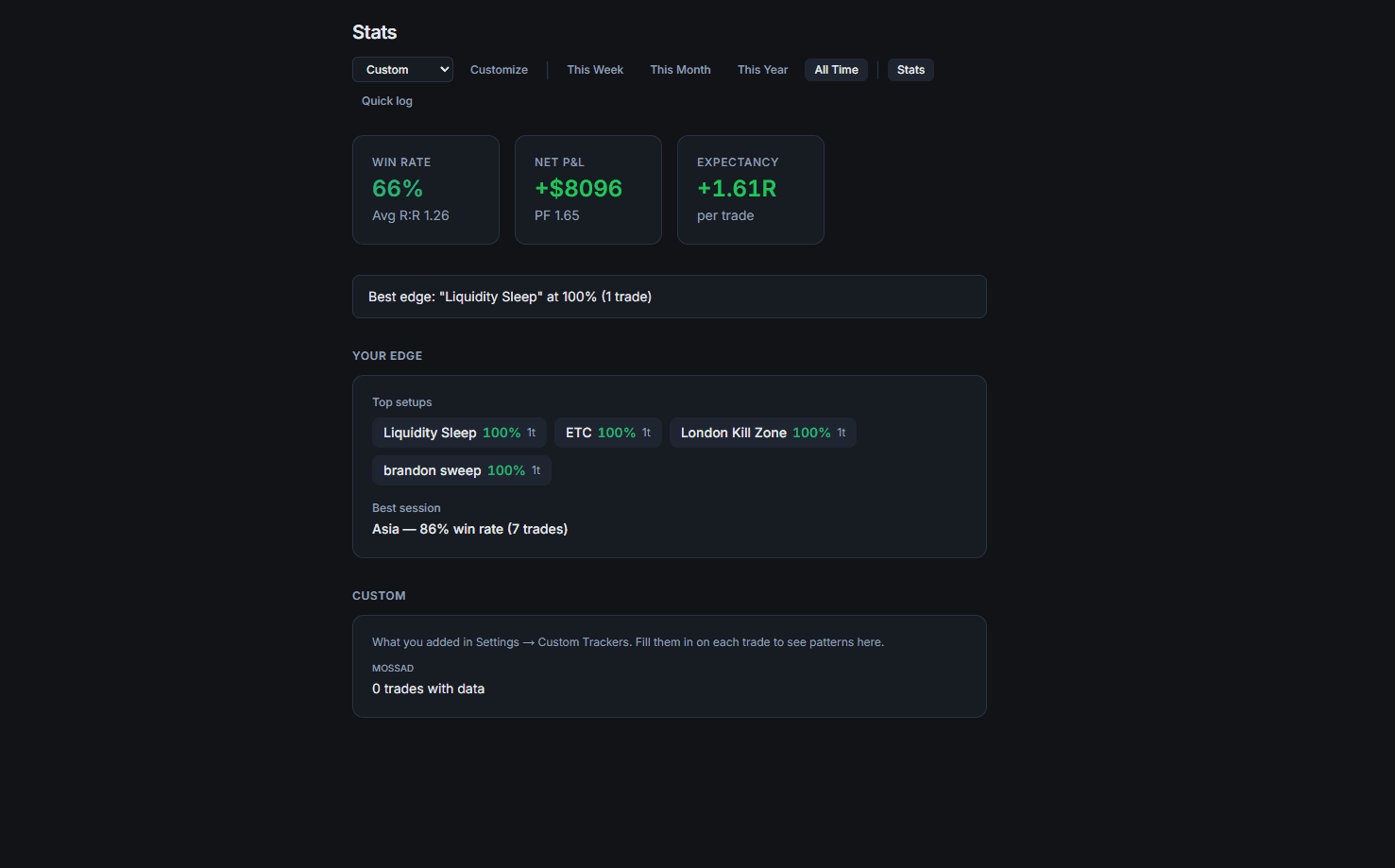Click the ETC setup chip
Image resolution: width=1395 pixels, height=868 pixels.
click(607, 432)
